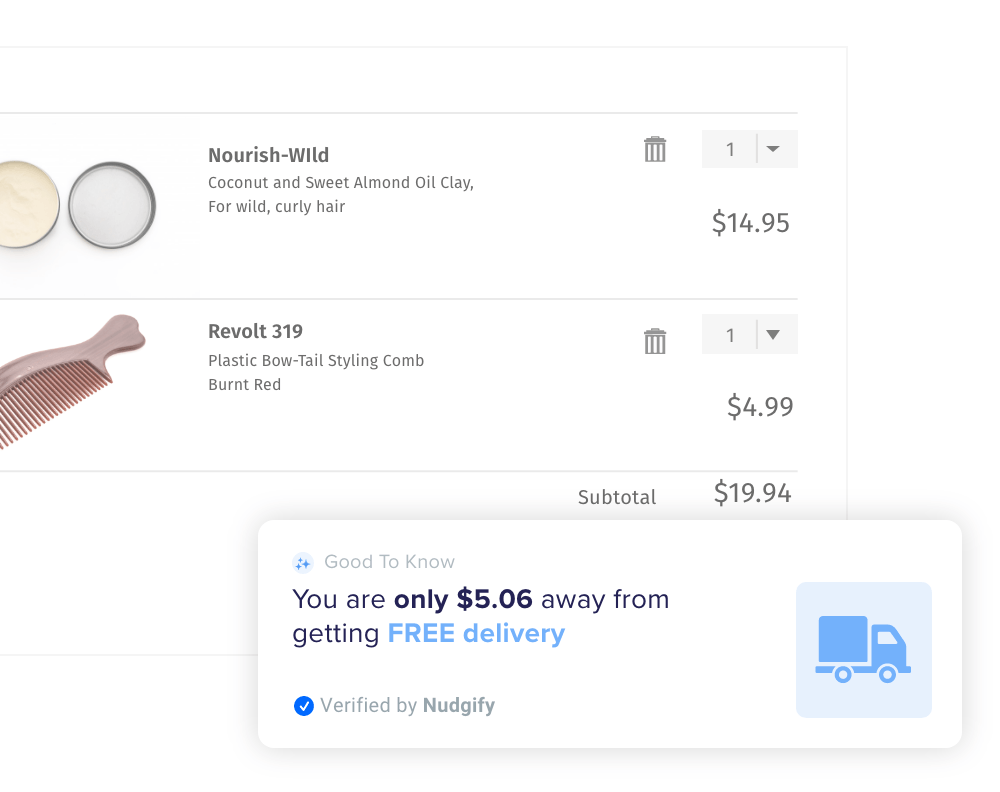Click the Plastic Bow-Tail Styling Comb description
Viewport: 1000px width, 792px height.
316,361
